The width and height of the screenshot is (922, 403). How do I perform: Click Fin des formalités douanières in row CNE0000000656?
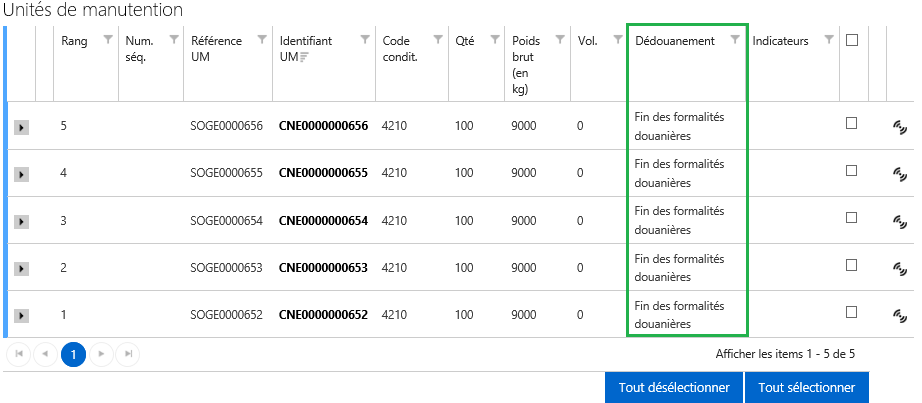679,126
